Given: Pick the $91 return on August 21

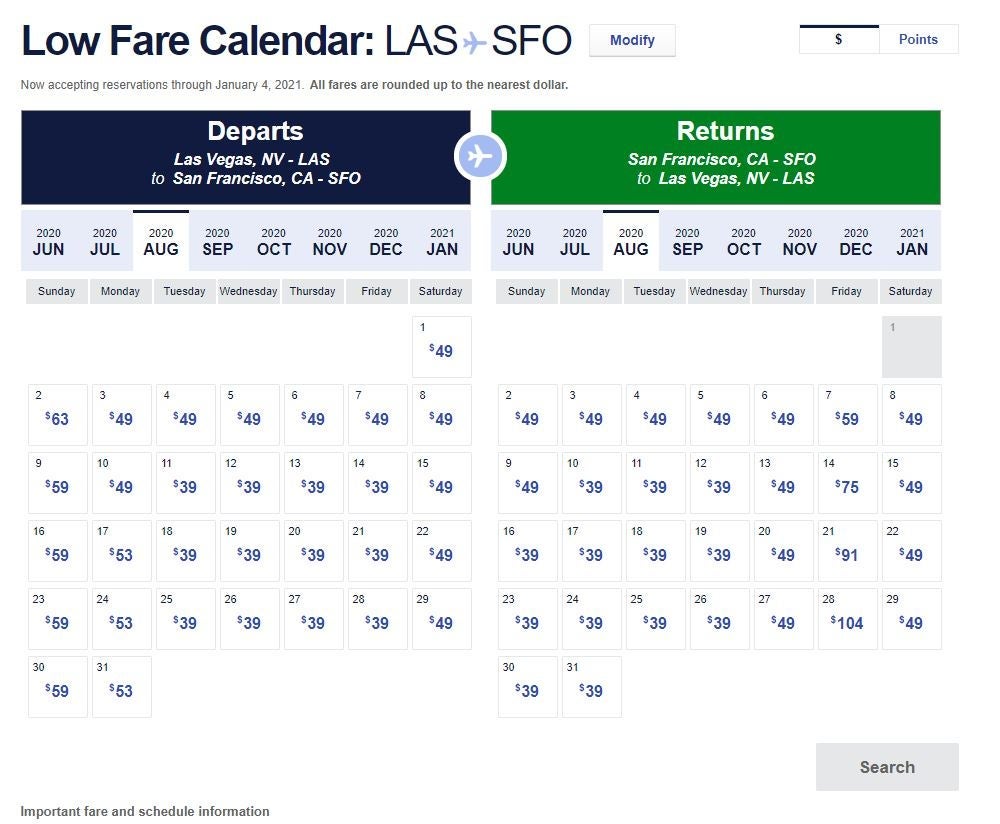Looking at the screenshot, I should pyautogui.click(x=847, y=551).
